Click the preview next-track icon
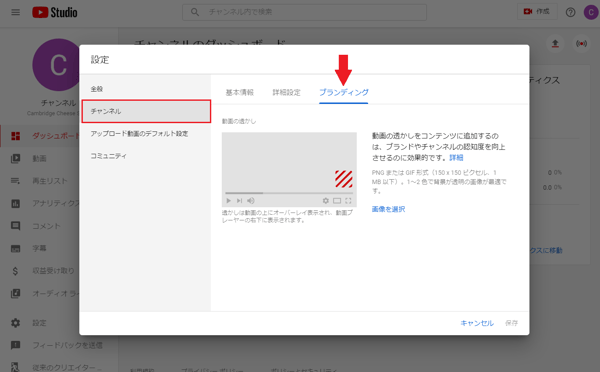 click(x=240, y=201)
